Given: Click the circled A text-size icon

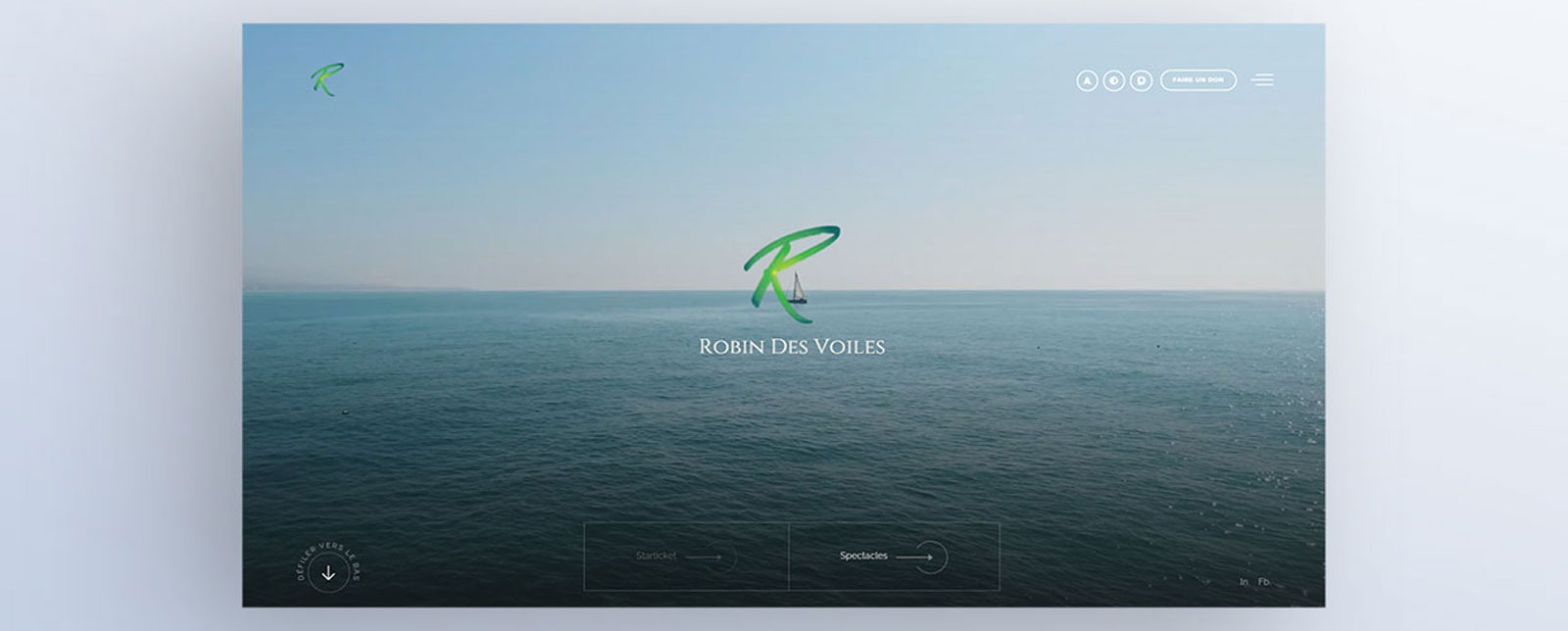Looking at the screenshot, I should pyautogui.click(x=1087, y=80).
